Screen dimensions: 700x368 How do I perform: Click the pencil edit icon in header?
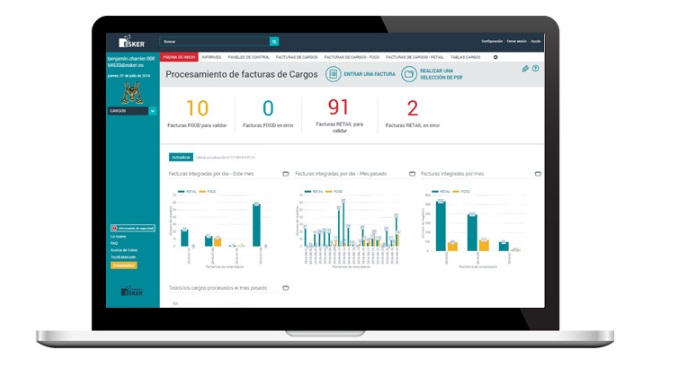pyautogui.click(x=525, y=68)
